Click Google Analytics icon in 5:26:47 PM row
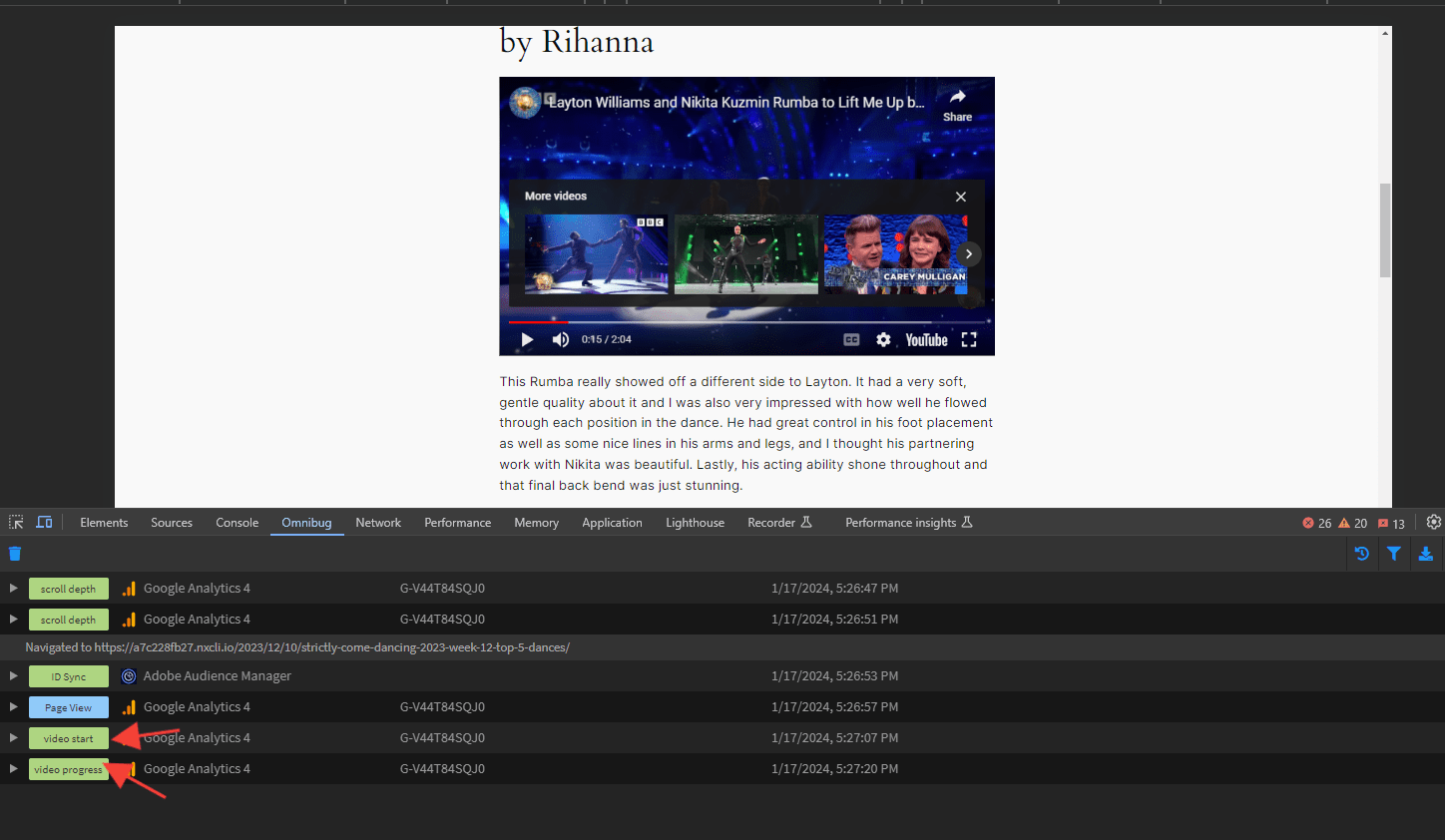 pos(129,589)
